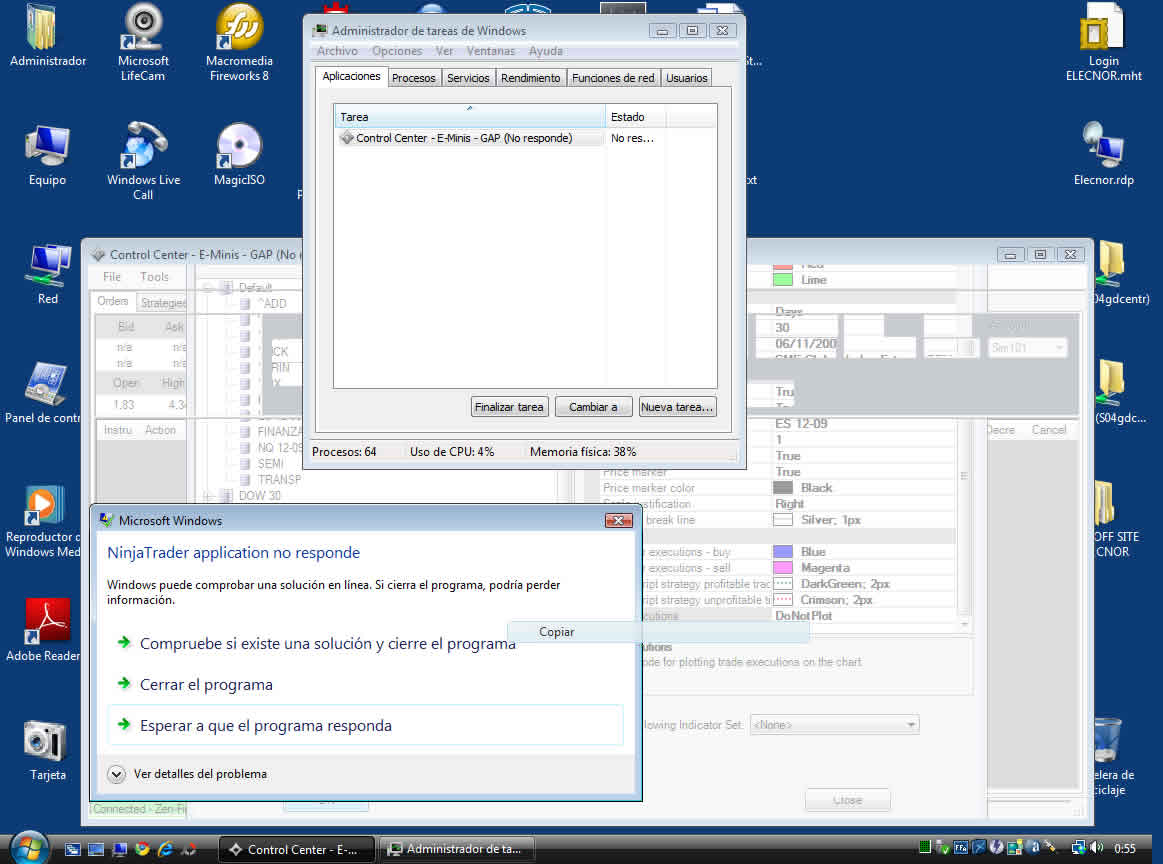
Task: Switch to Control Center taskbar button
Action: [x=297, y=849]
